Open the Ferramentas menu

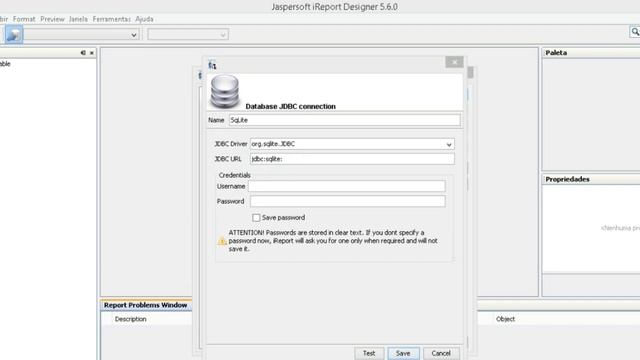(111, 19)
